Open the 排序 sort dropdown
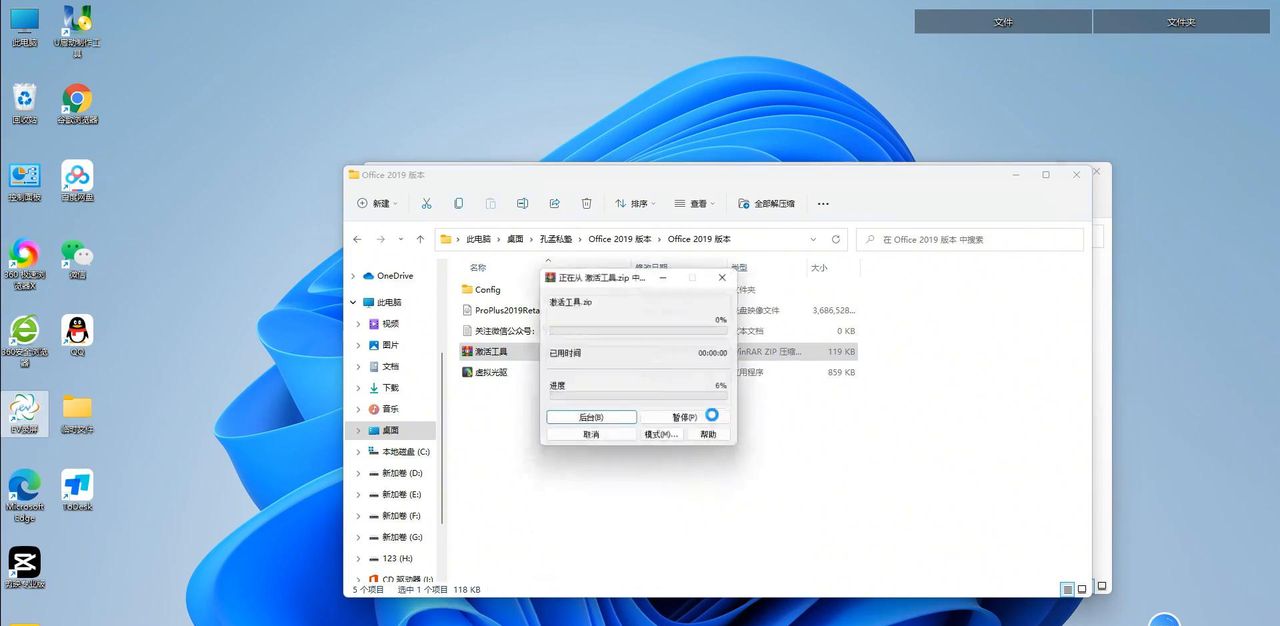1280x626 pixels. [635, 203]
